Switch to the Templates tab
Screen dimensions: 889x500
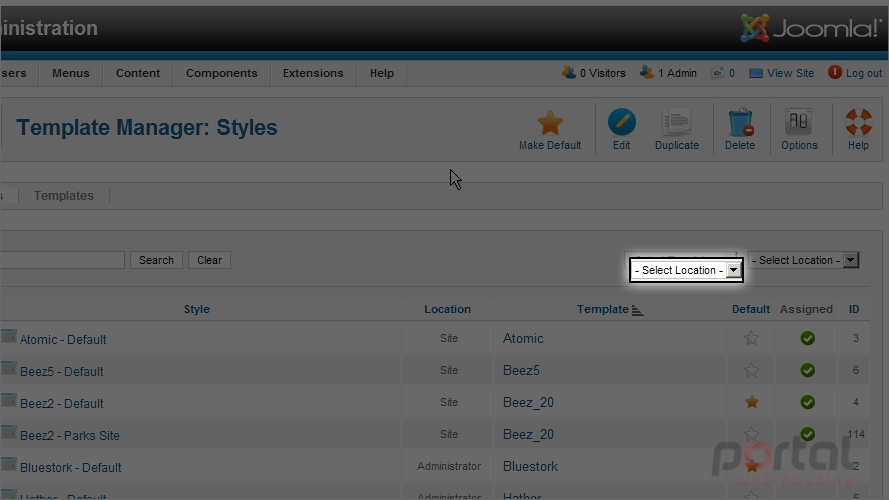(x=64, y=196)
